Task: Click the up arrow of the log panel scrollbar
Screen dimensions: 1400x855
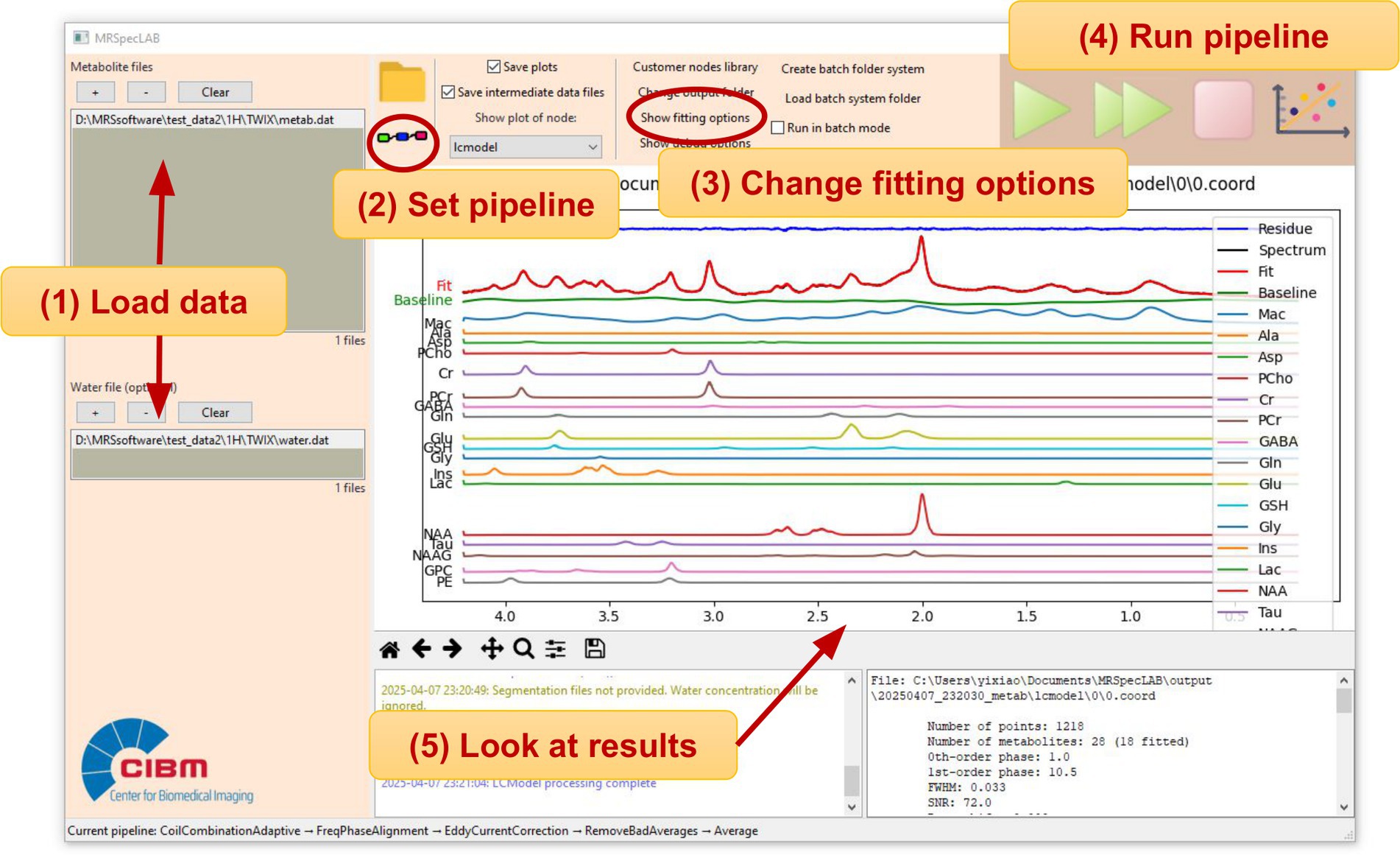Action: [x=852, y=680]
